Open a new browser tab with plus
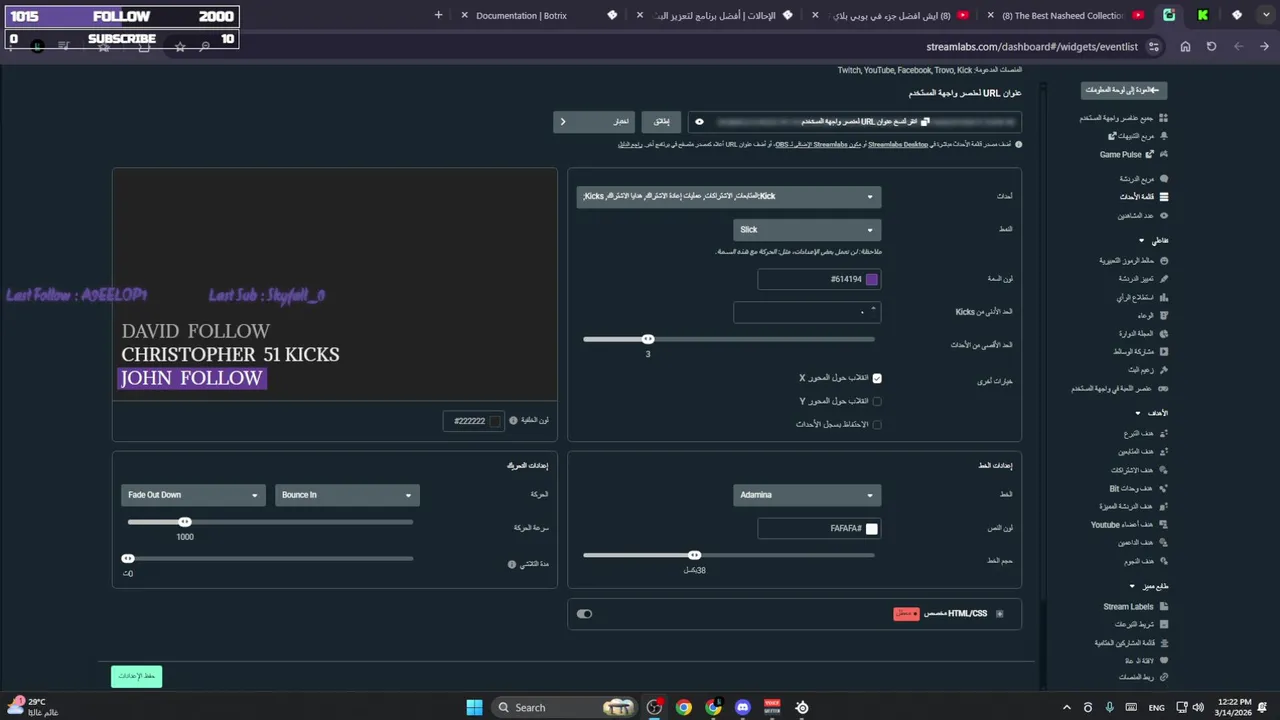The width and height of the screenshot is (1280, 720). point(438,15)
